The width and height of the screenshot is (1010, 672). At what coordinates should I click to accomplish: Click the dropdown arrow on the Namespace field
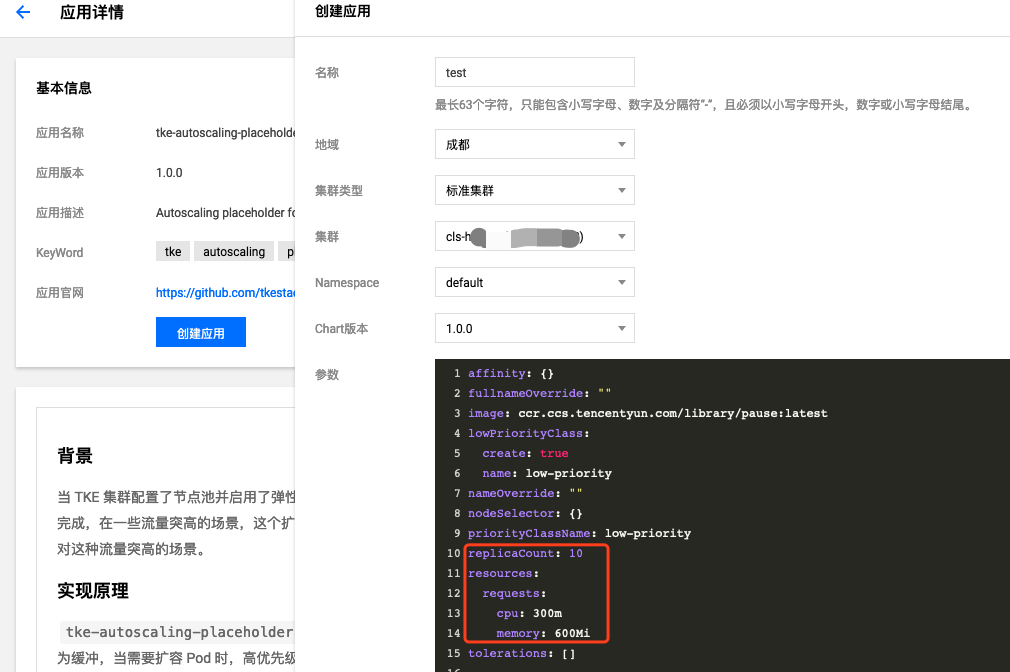click(x=622, y=282)
